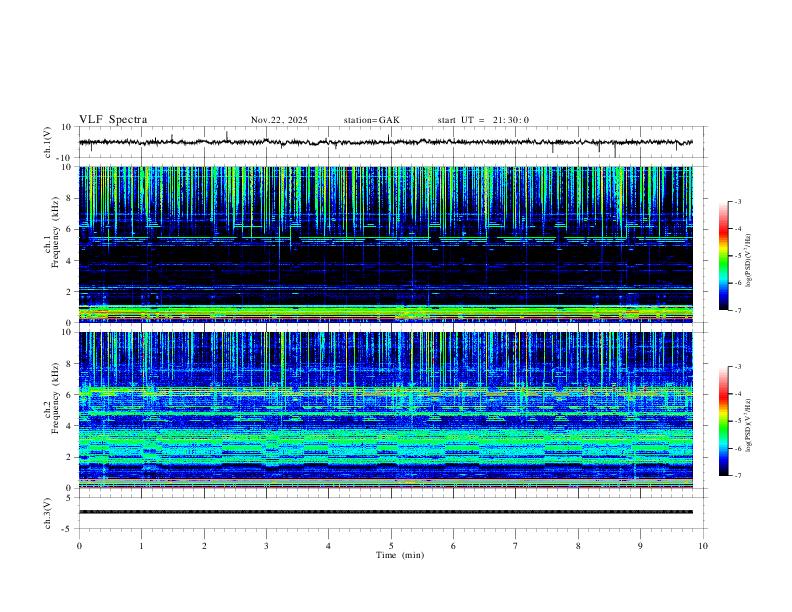This screenshot has width=792, height=612.
Task: Select the "start UT = 21:30:0" header text
Action: point(483,120)
